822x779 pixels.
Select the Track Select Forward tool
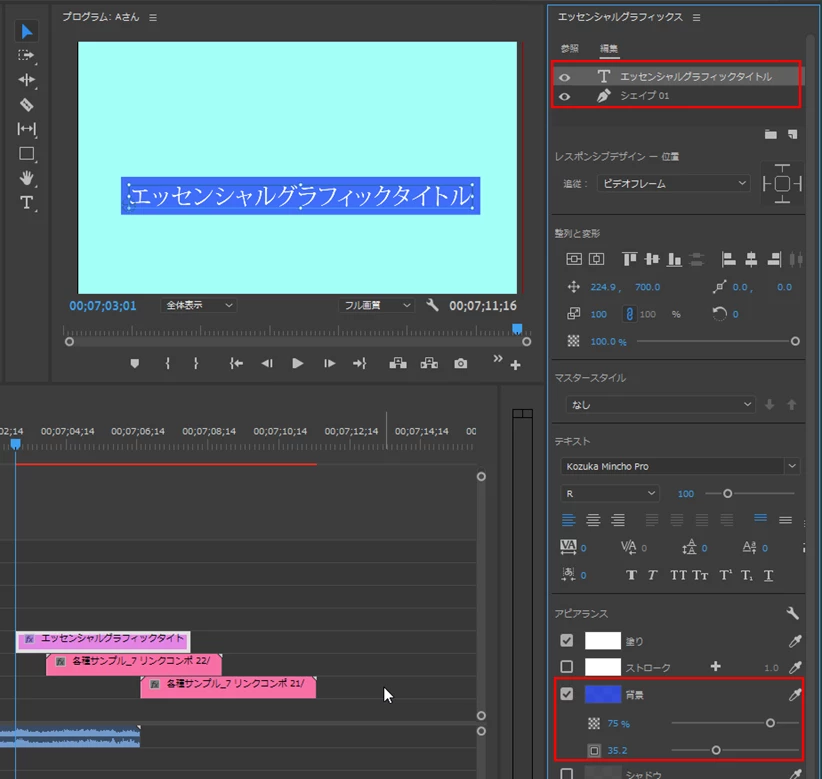point(26,56)
